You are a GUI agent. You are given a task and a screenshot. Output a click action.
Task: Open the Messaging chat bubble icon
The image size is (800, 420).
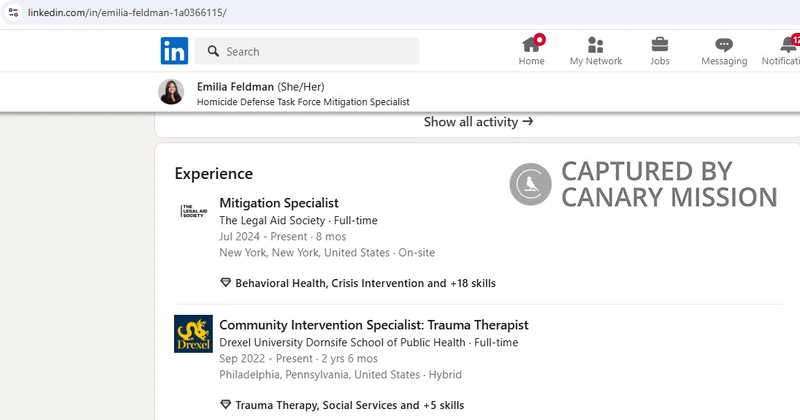pos(724,45)
